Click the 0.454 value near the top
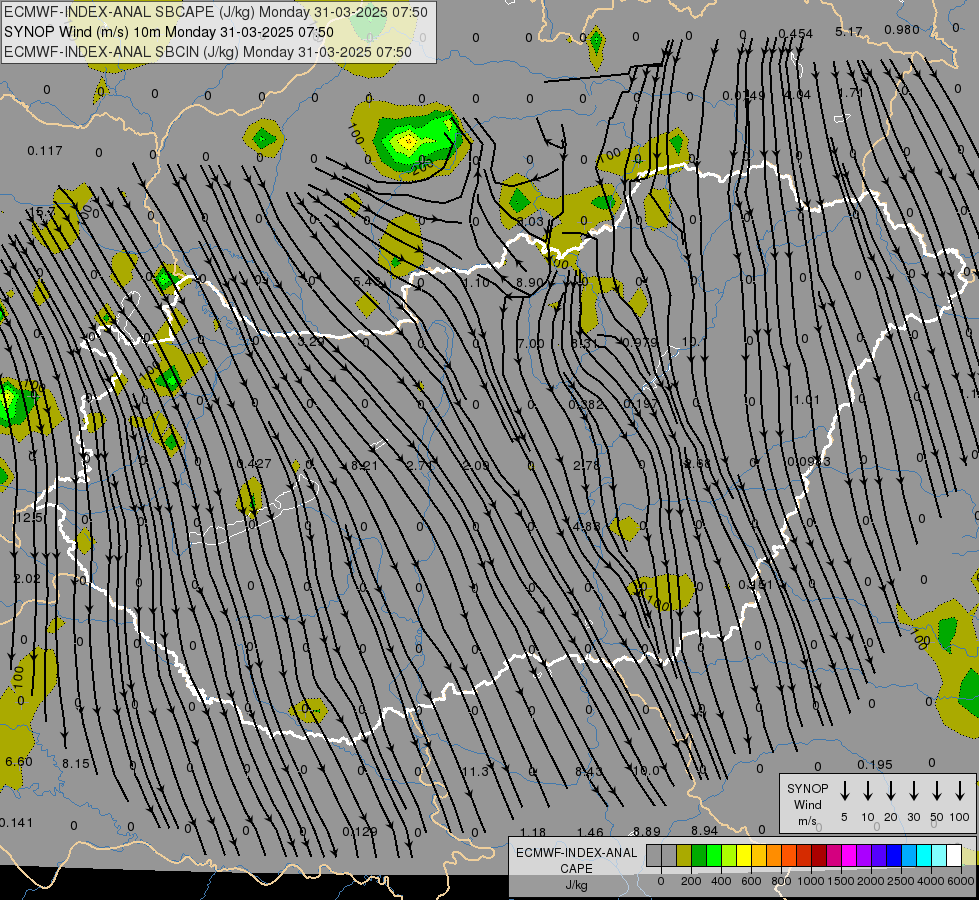 tap(795, 34)
